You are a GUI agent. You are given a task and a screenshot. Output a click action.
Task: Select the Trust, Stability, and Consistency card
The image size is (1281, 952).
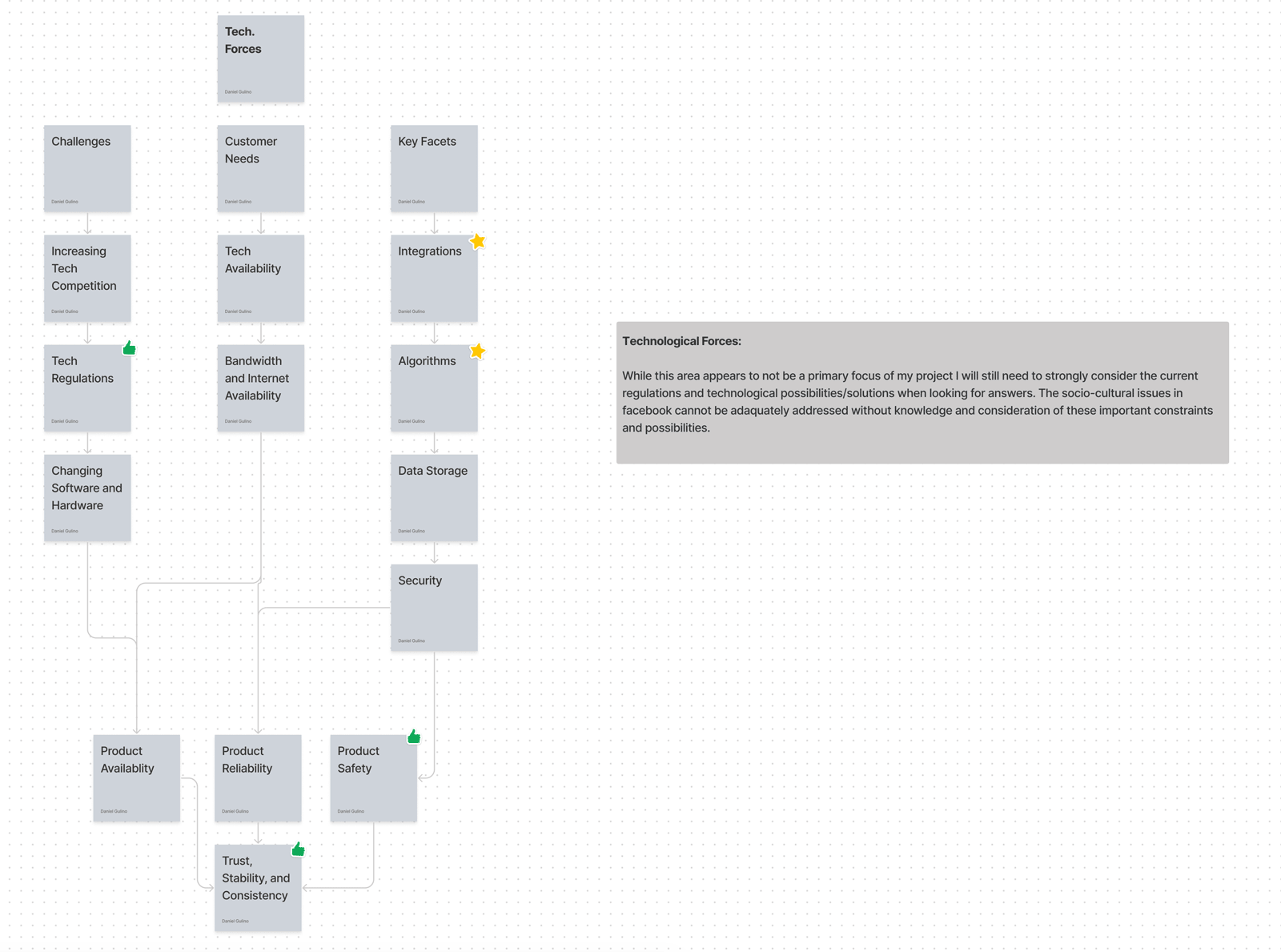(258, 888)
